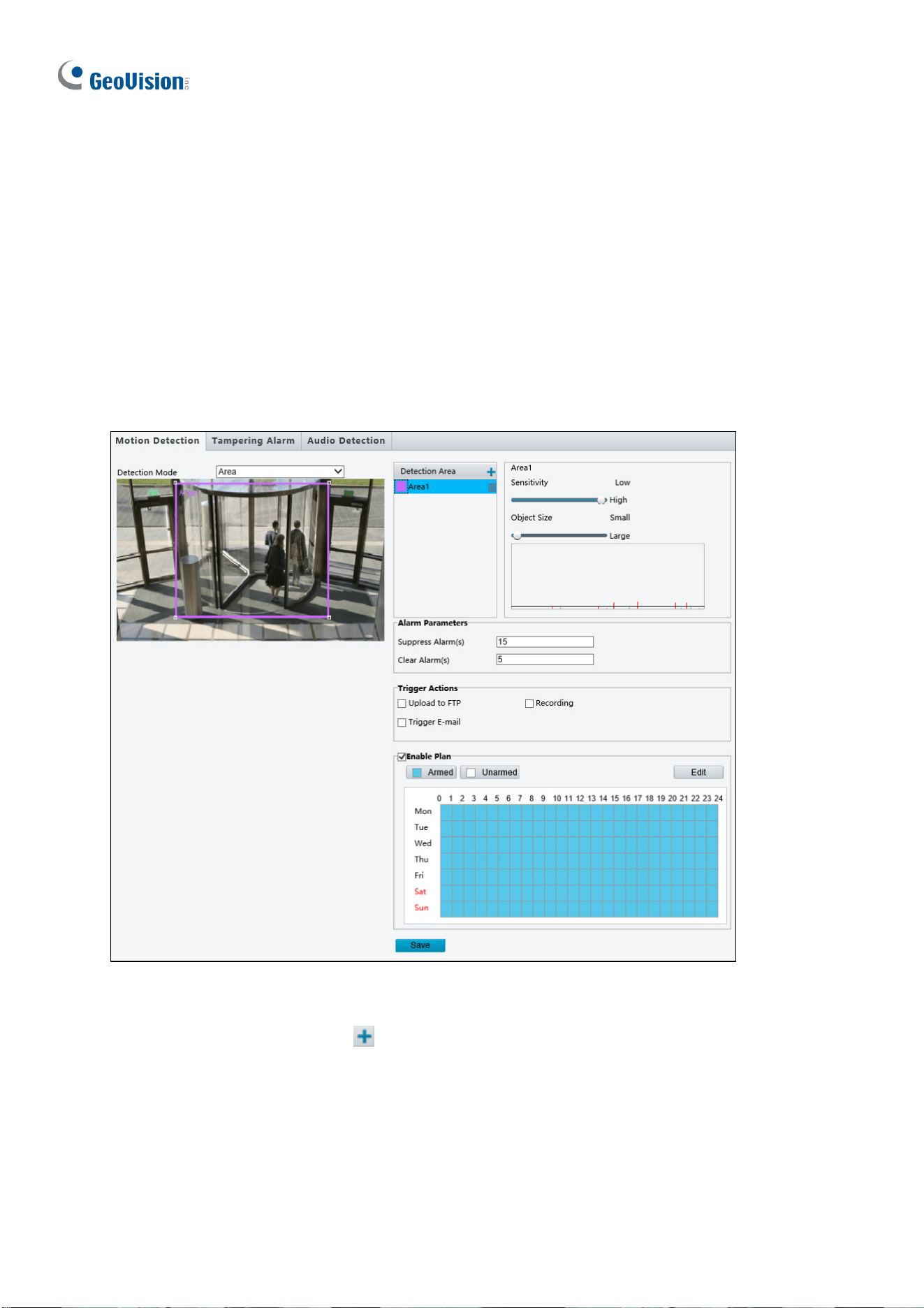The image size is (924, 1308).
Task: Click the Edit plan button
Action: pos(698,773)
